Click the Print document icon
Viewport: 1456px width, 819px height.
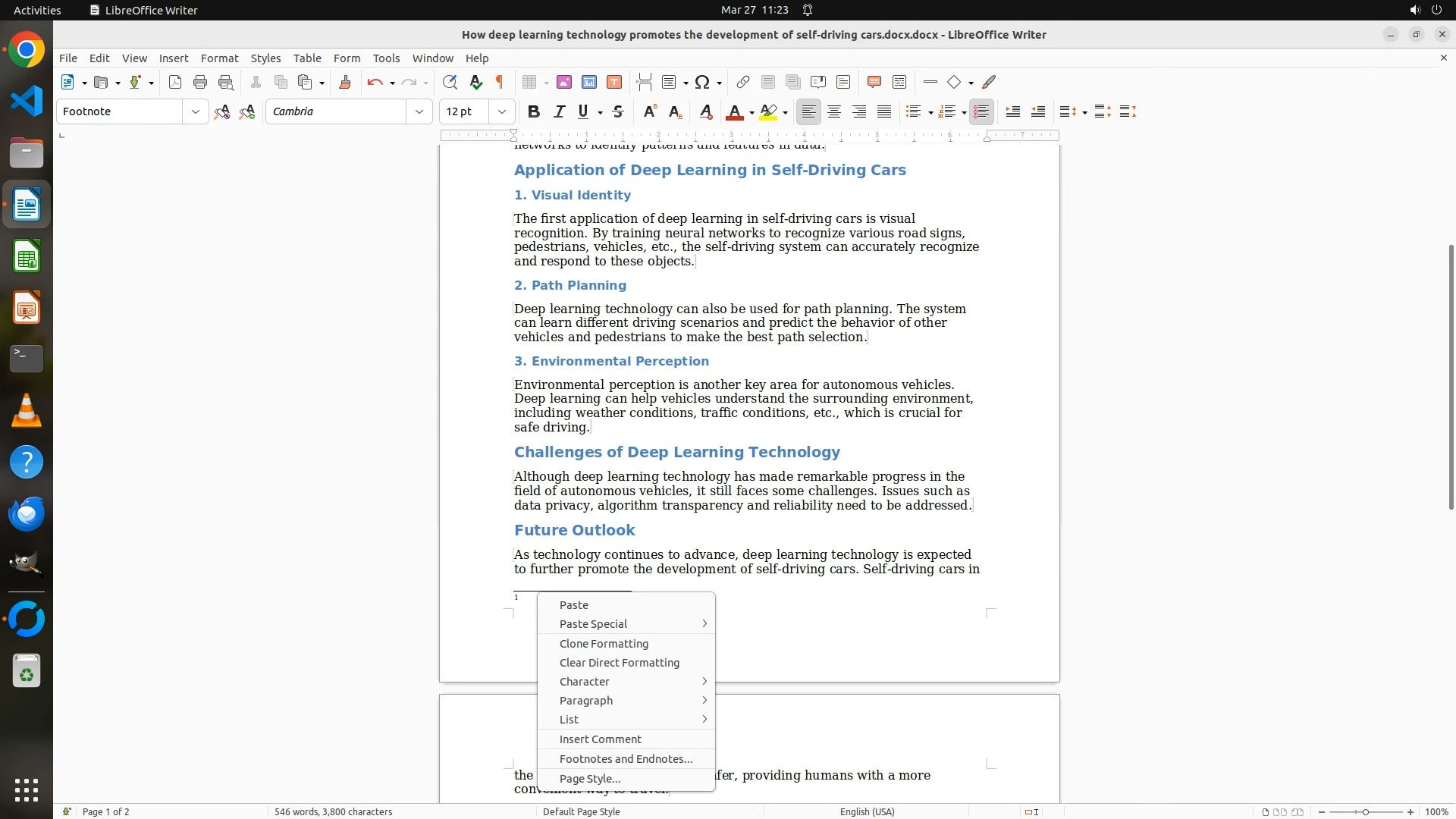pyautogui.click(x=200, y=83)
